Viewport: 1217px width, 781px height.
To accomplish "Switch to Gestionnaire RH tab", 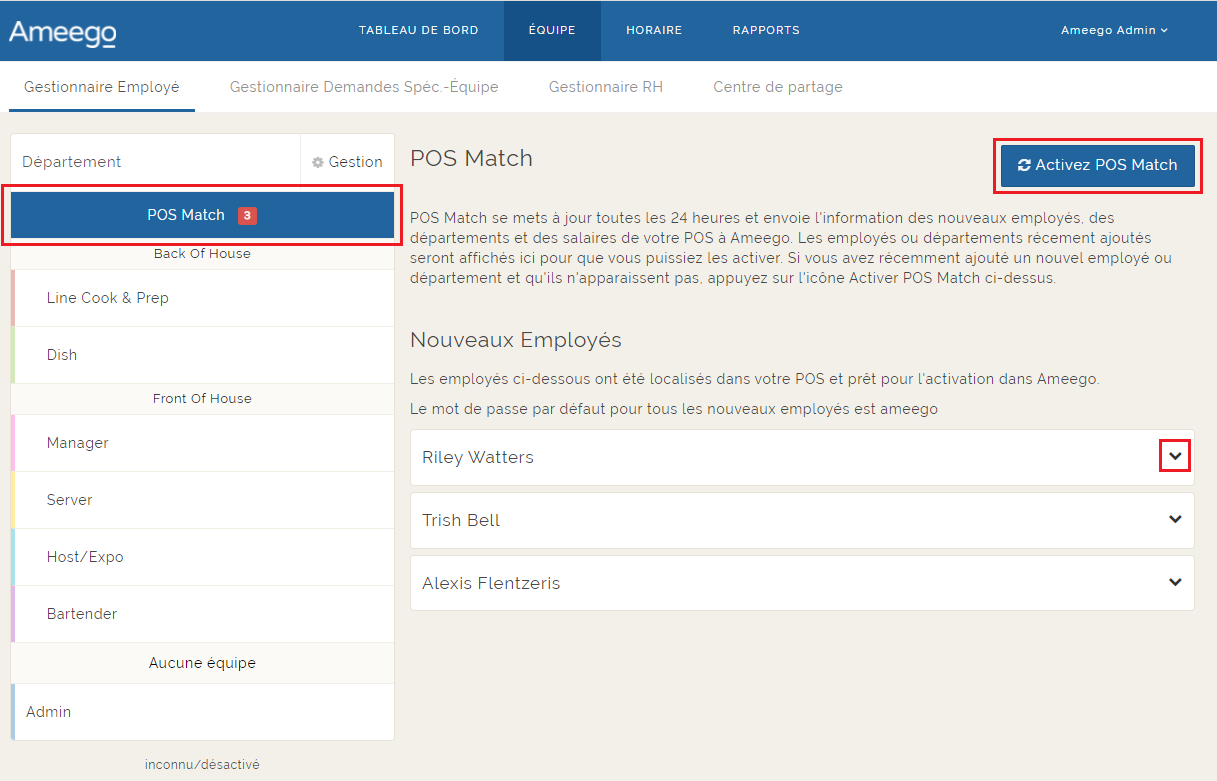I will click(x=605, y=87).
